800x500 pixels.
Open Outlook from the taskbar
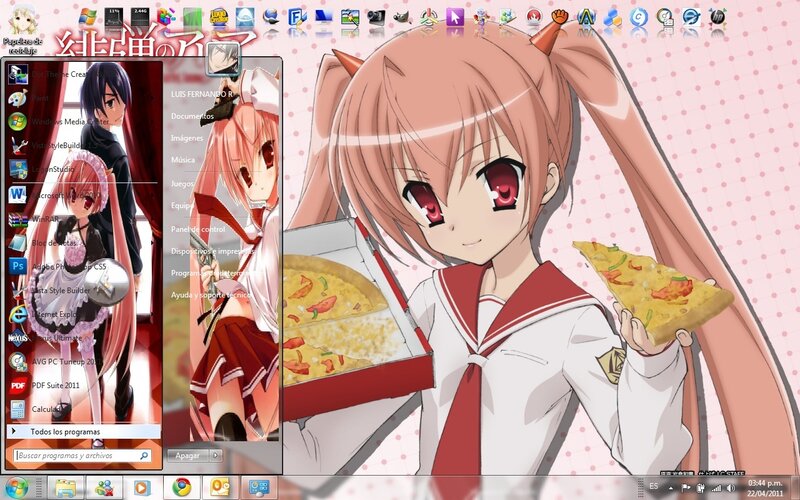(220, 488)
